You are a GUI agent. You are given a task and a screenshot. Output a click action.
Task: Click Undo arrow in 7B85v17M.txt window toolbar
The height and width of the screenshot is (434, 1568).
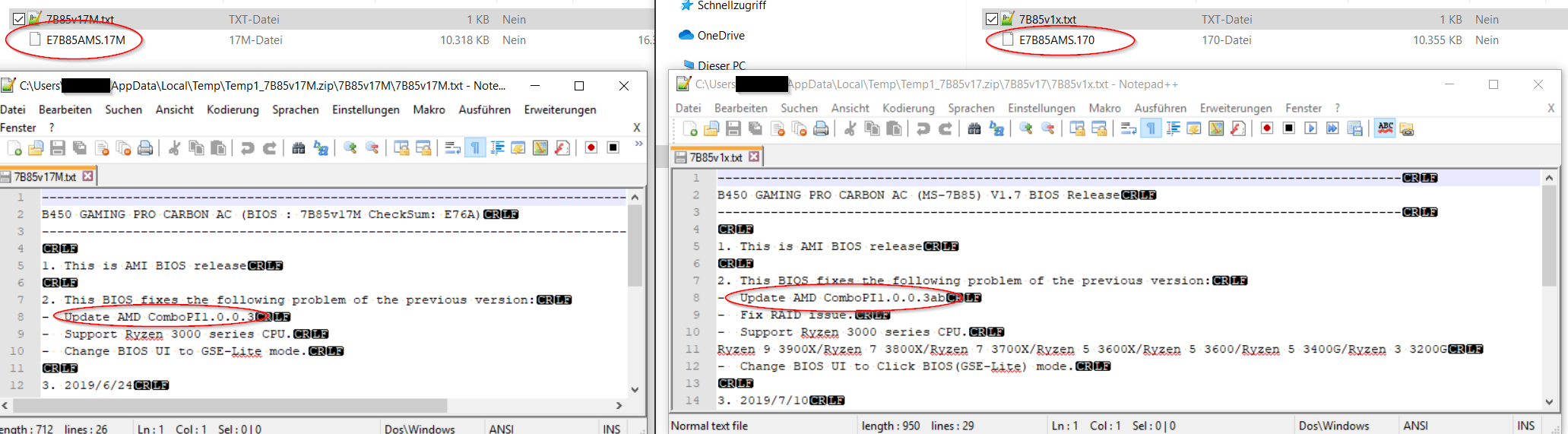(248, 147)
